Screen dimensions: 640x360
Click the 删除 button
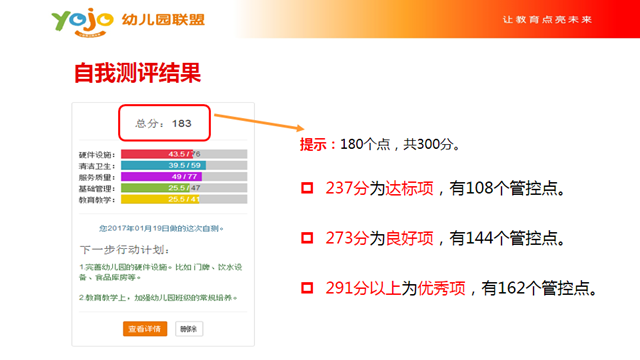point(189,329)
